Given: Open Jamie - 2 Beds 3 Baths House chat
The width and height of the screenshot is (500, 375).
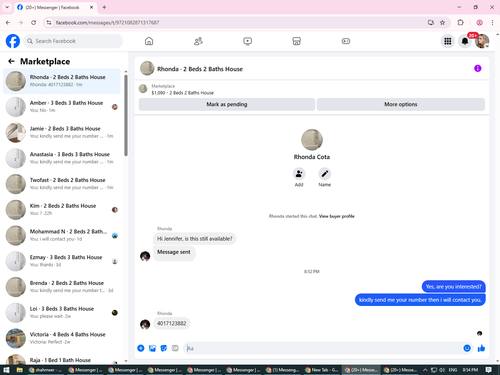Looking at the screenshot, I should 62,132.
